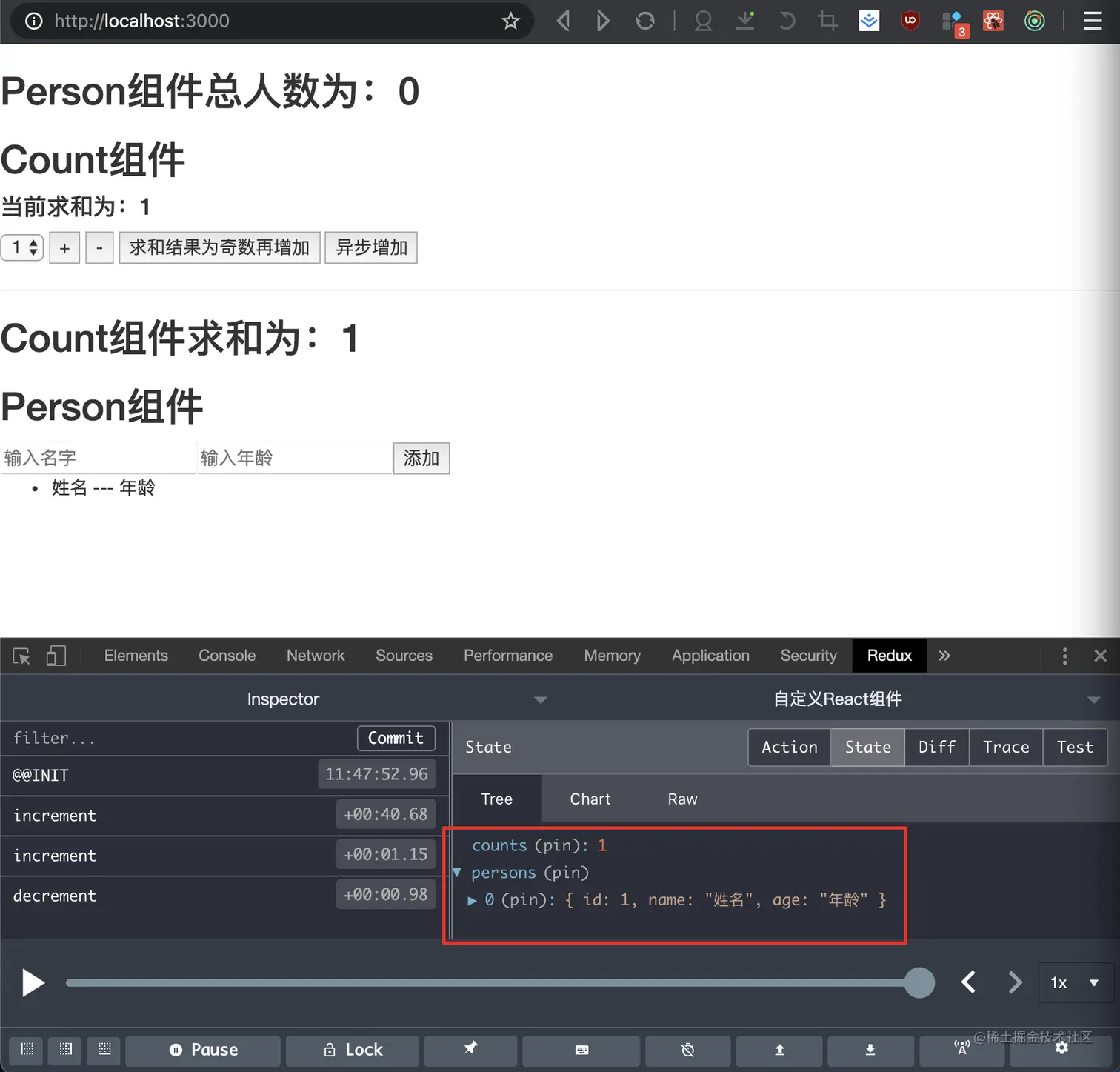The height and width of the screenshot is (1072, 1120).
Task: Go forward with the browser forward arrow
Action: [603, 21]
